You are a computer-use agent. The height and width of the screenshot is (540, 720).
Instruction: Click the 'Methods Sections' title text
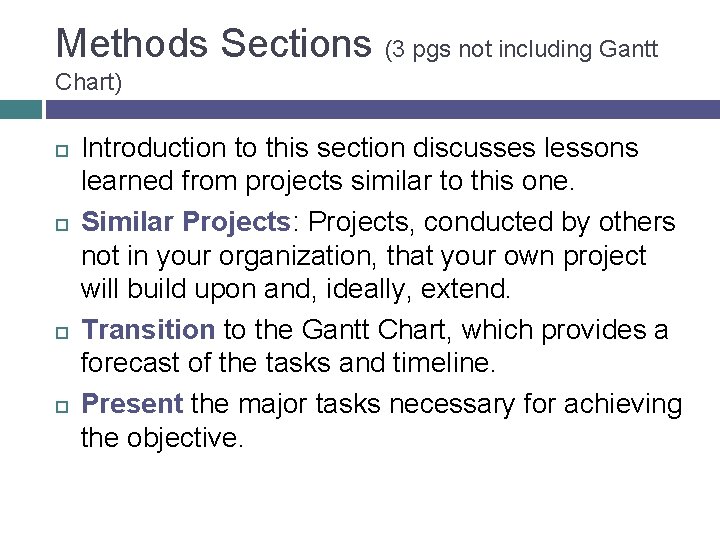point(214,44)
